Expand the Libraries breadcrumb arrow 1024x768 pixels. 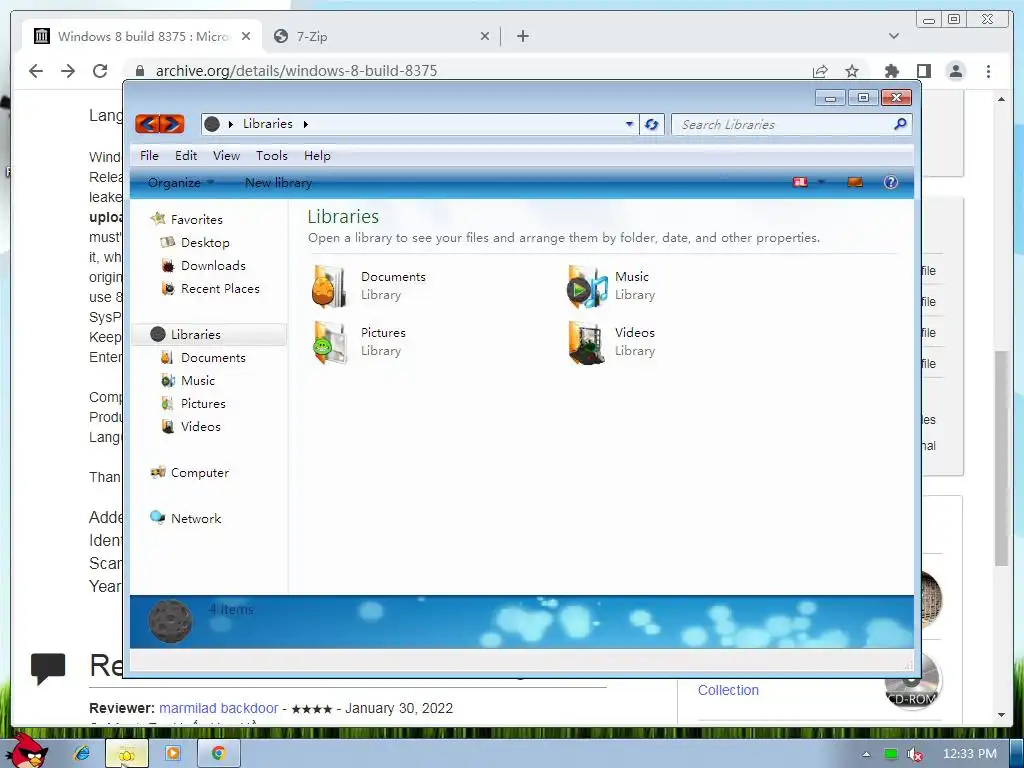click(305, 123)
